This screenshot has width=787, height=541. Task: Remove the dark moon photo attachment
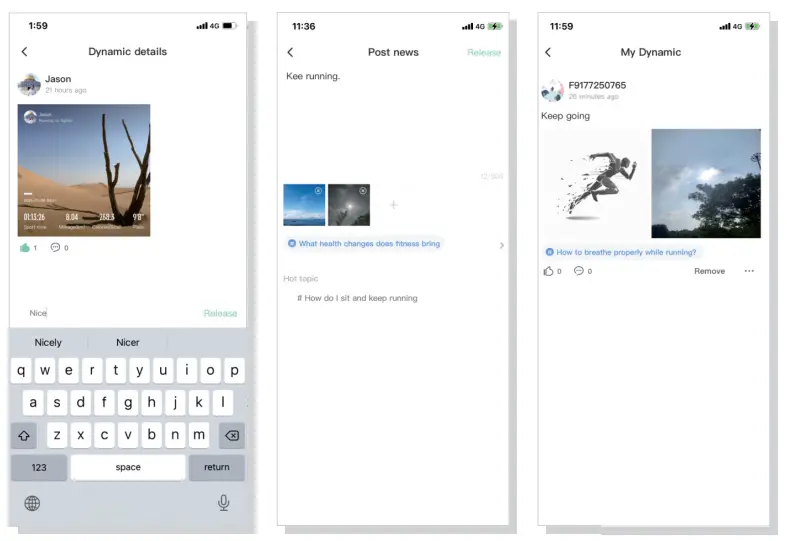tap(363, 191)
